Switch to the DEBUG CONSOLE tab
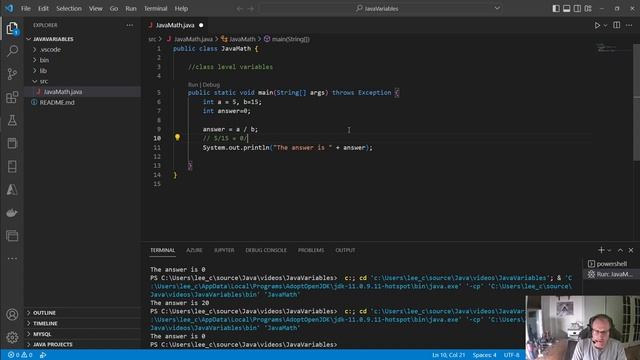The image size is (640, 360). [266, 250]
